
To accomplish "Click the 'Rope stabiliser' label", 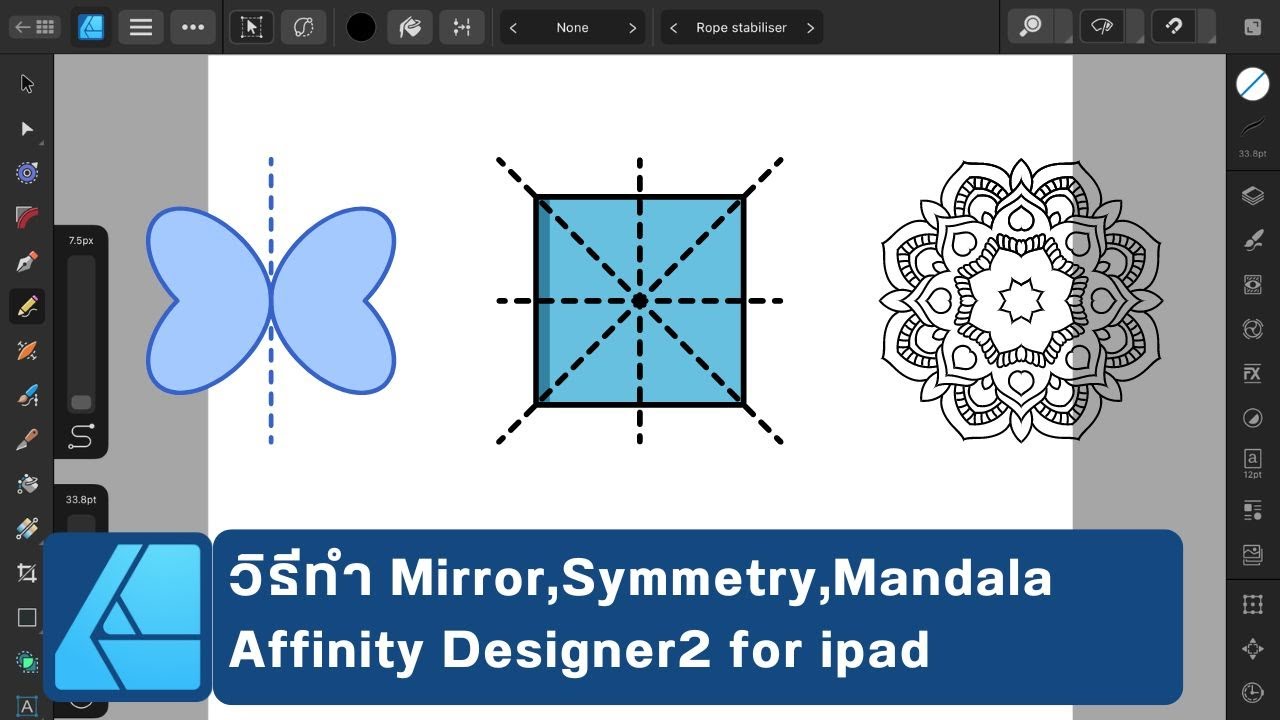I will coord(741,28).
